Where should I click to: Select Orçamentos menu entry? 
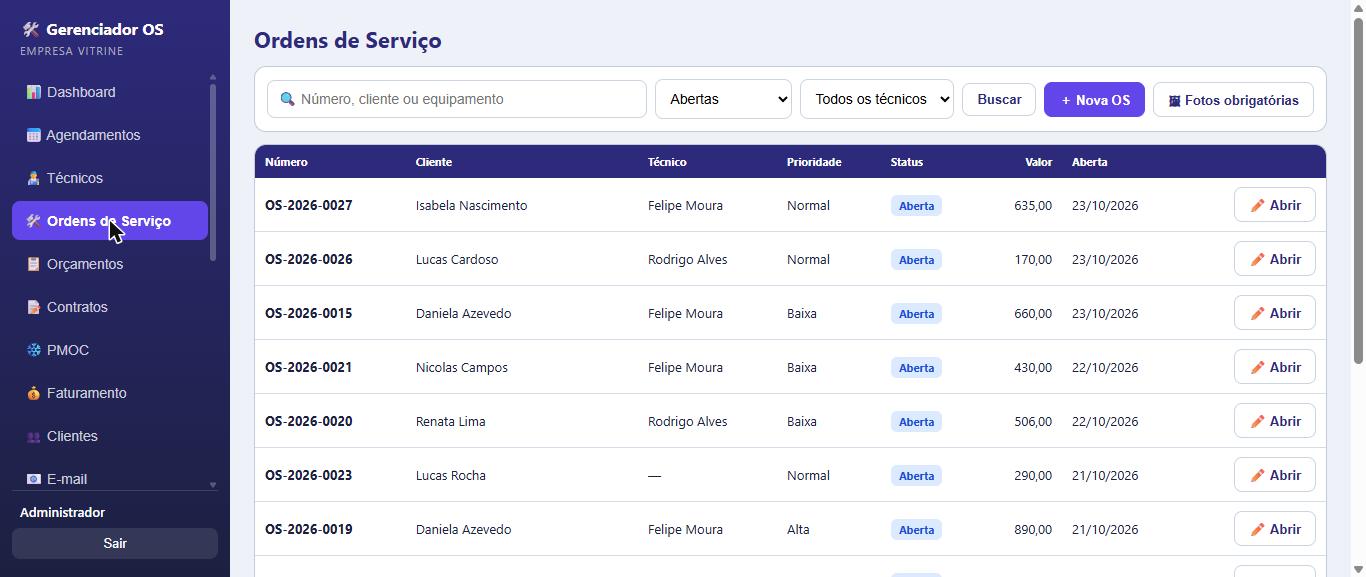pos(110,264)
